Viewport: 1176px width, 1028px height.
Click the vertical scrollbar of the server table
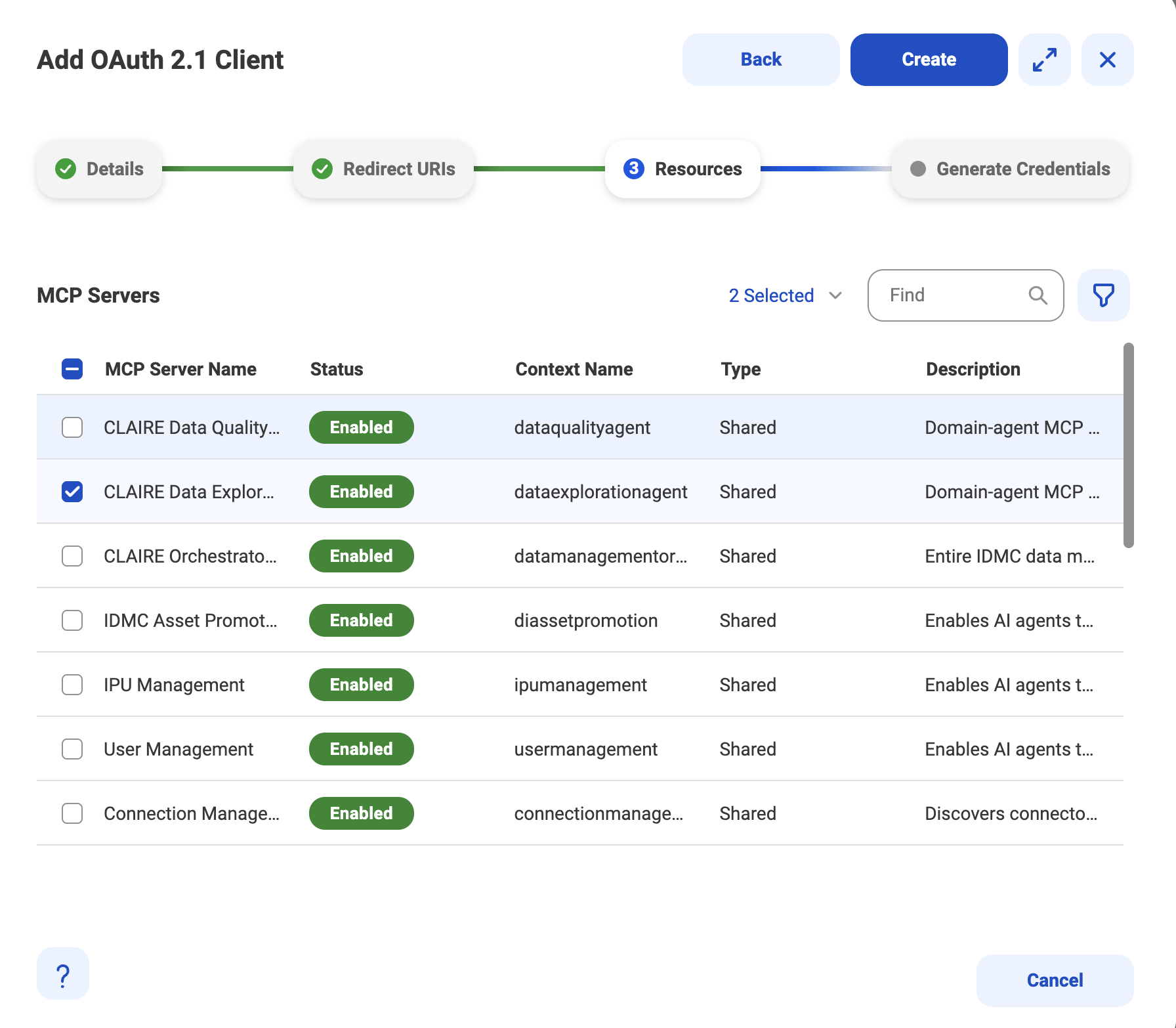pos(1128,445)
